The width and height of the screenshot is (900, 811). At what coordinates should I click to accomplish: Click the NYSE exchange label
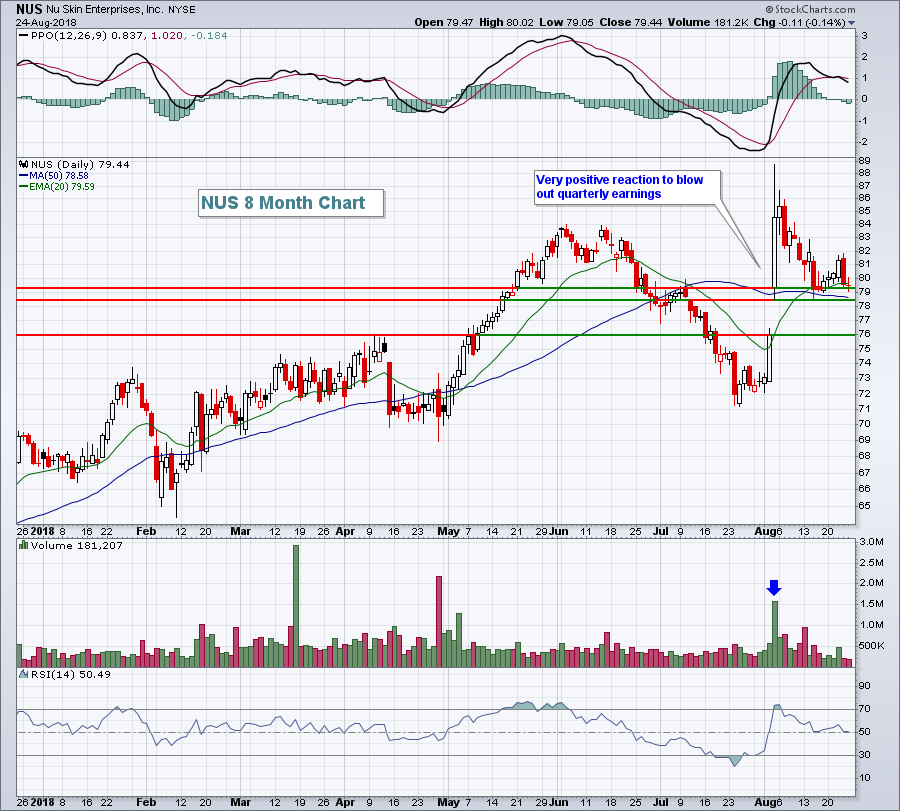point(181,10)
